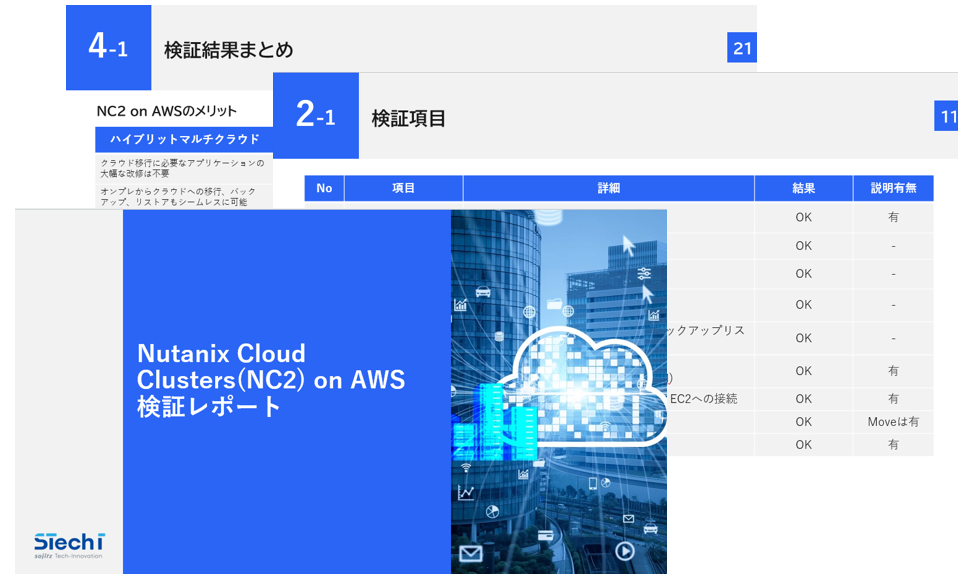Select the 検証項目 slide heading
The height and width of the screenshot is (574, 958).
pos(408,119)
